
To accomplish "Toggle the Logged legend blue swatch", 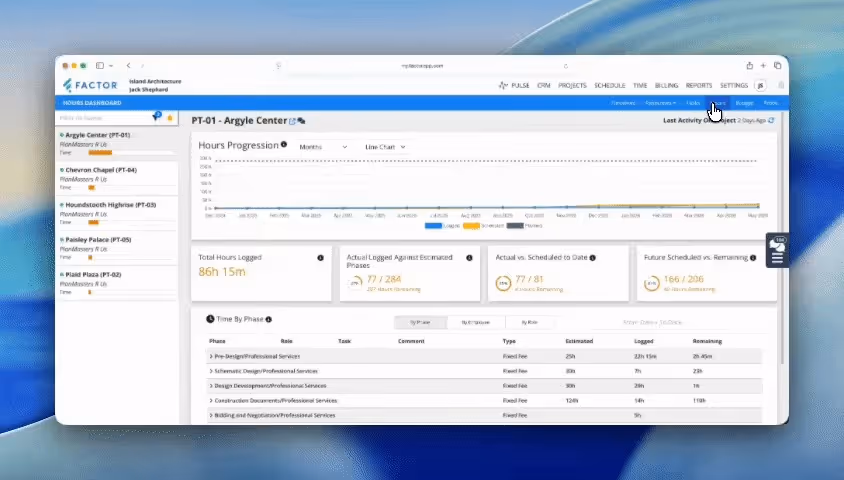I will tap(433, 226).
